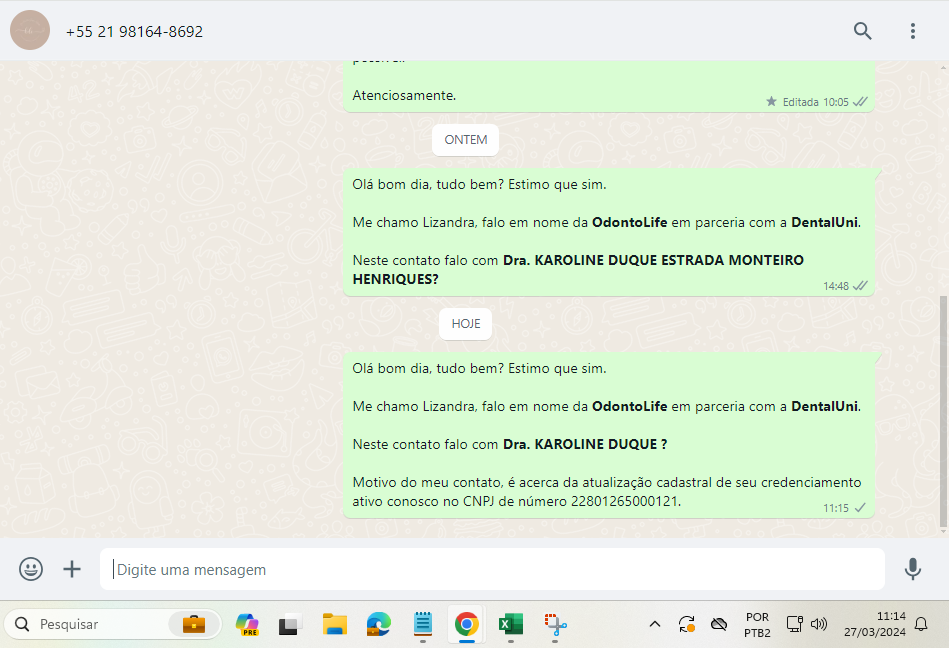Show hidden system tray icons

655,624
